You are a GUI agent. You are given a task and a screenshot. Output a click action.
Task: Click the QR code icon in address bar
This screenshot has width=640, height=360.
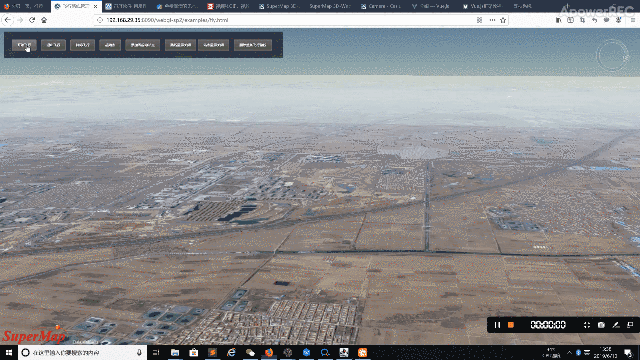480,20
